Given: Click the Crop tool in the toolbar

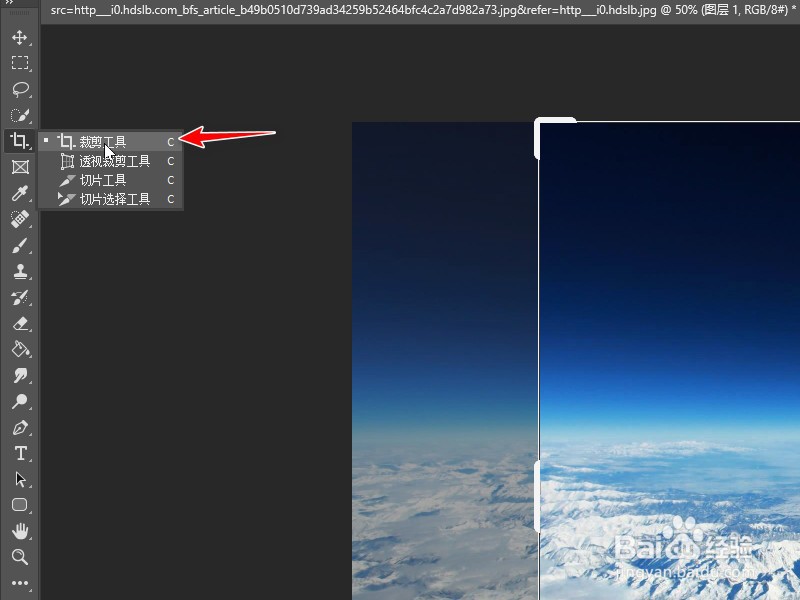Looking at the screenshot, I should tap(20, 140).
